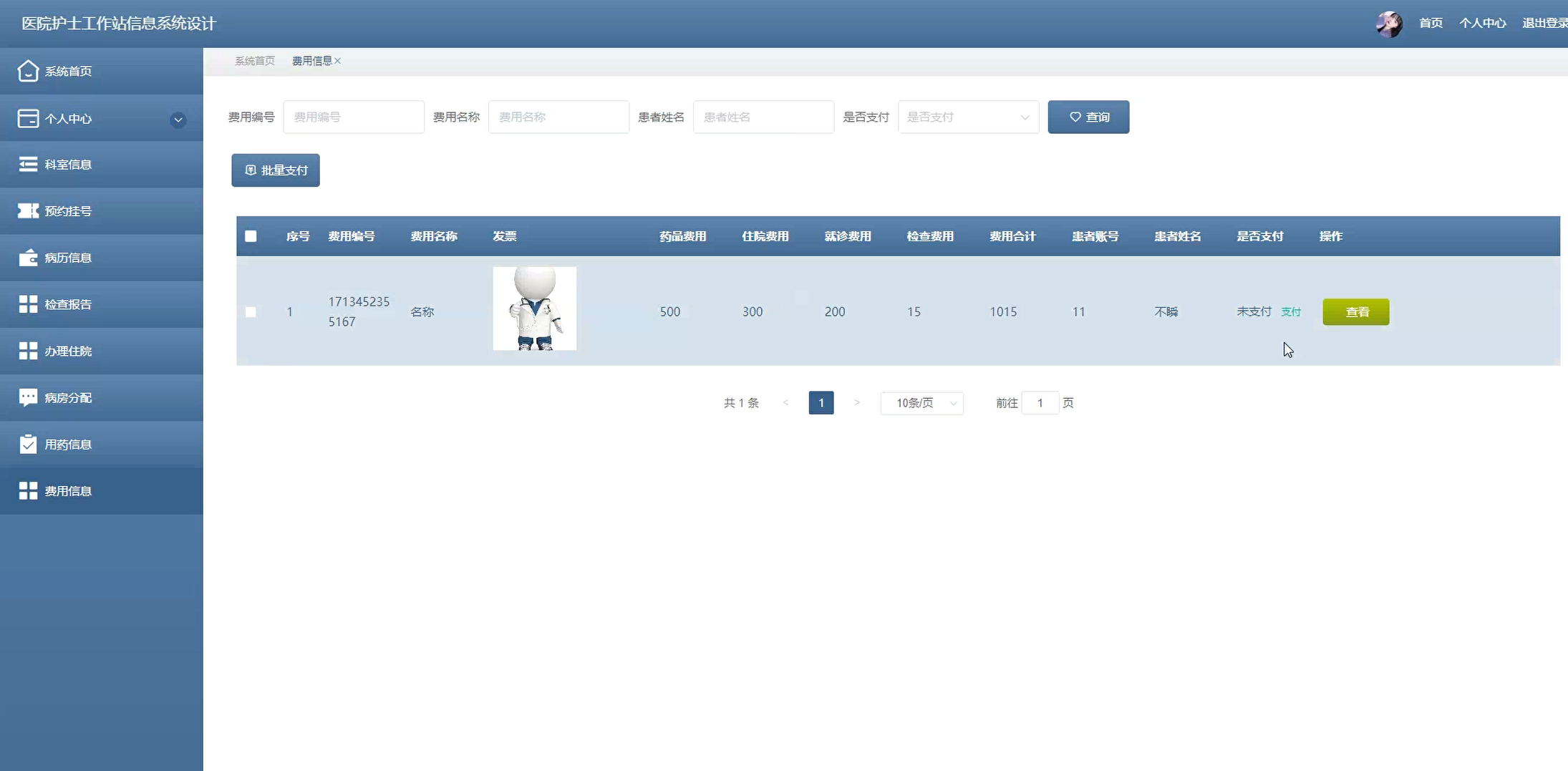
Task: Open the 是否支付 filter dropdown
Action: [x=968, y=117]
